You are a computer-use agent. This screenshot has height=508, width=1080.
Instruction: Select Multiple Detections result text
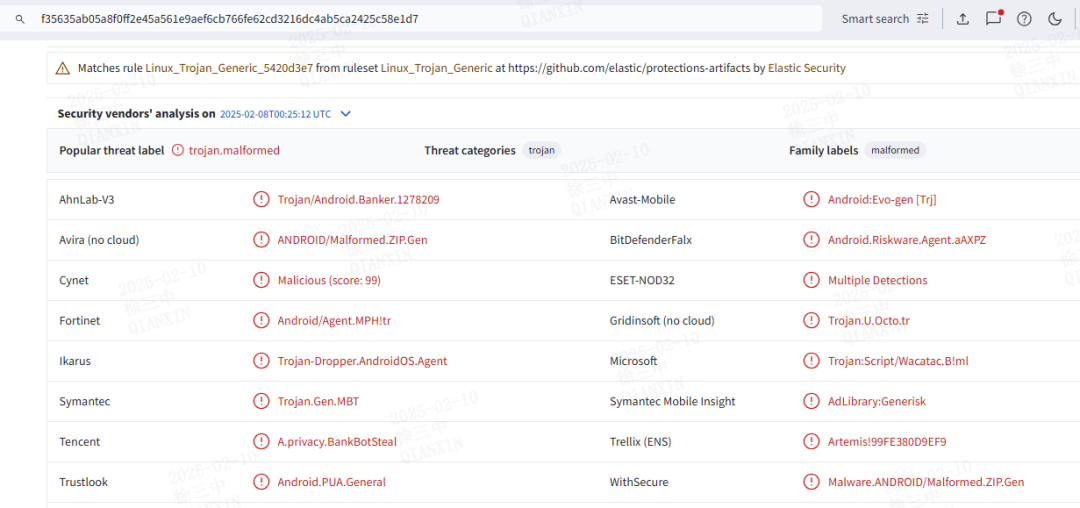coord(878,280)
